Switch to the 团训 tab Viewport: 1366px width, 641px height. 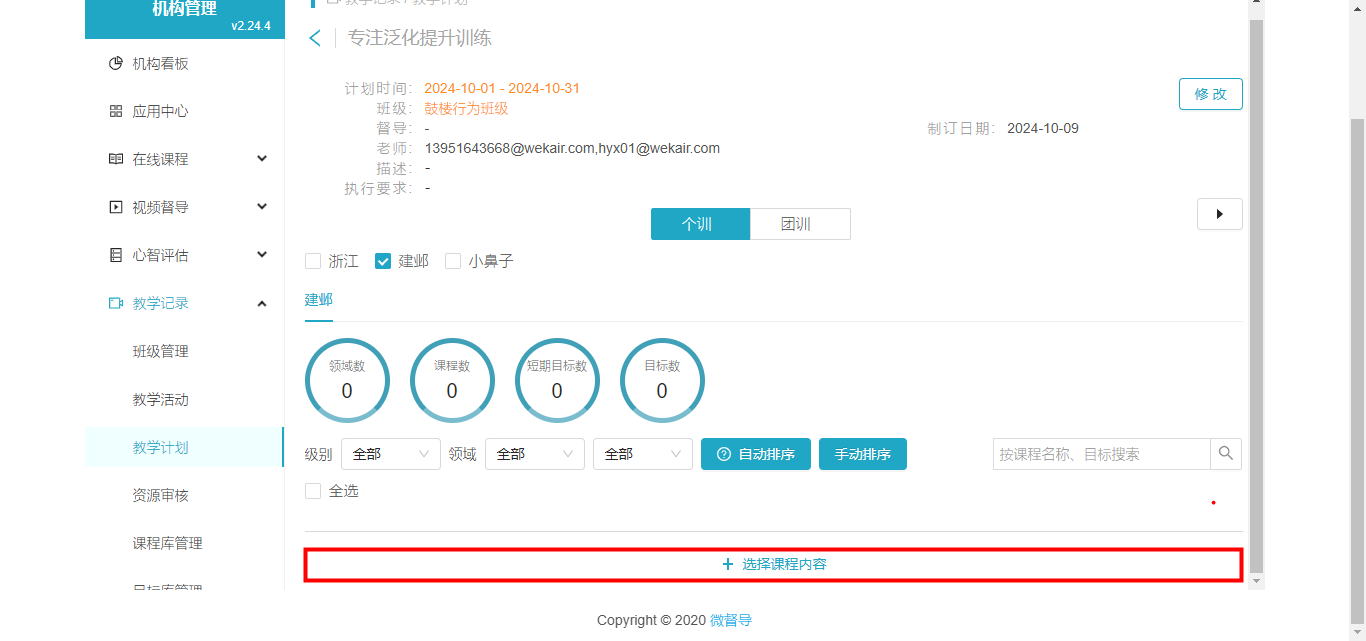pyautogui.click(x=800, y=224)
